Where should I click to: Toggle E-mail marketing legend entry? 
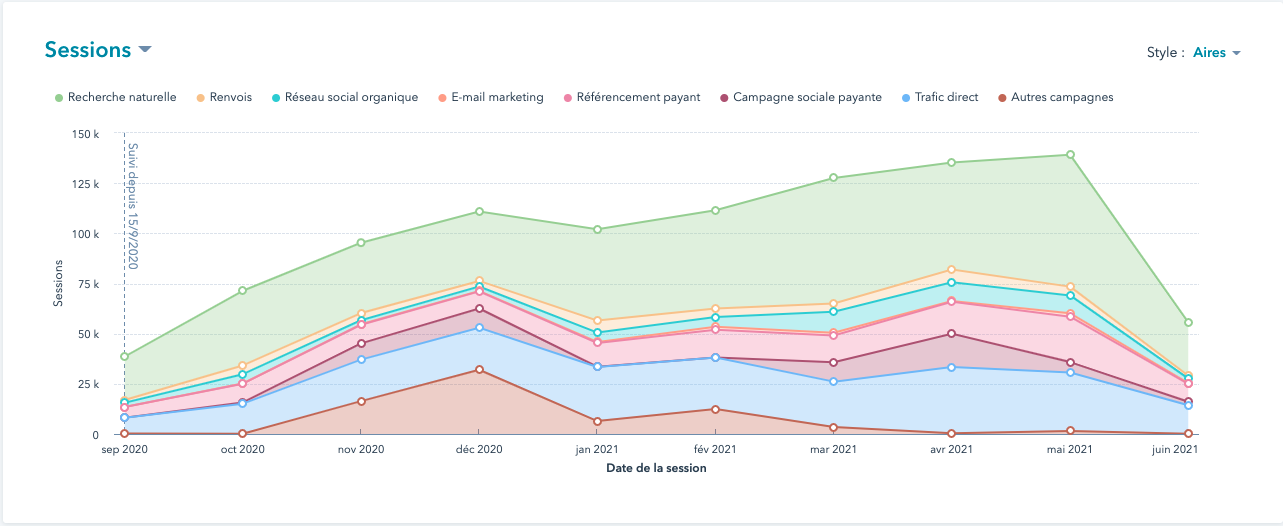[490, 97]
